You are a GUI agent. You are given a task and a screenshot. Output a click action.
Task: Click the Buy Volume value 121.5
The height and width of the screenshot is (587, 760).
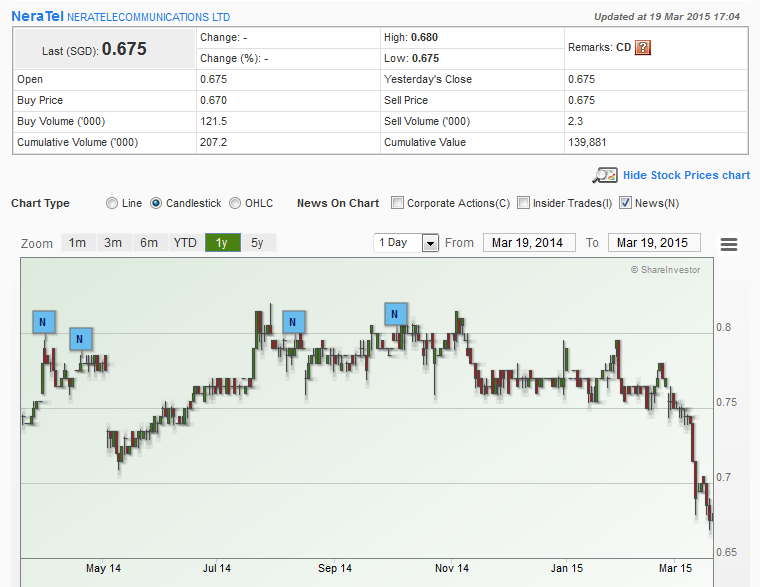(x=213, y=121)
